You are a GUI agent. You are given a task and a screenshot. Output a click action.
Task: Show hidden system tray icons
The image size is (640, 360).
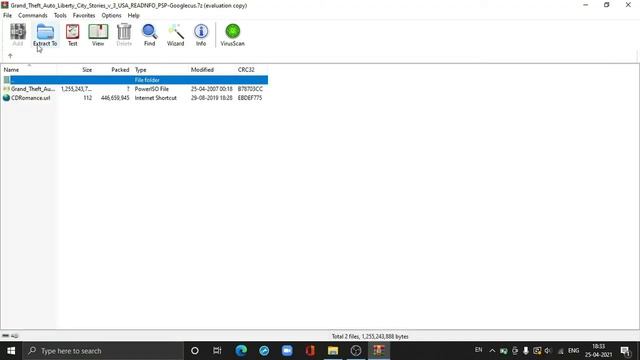click(x=492, y=351)
